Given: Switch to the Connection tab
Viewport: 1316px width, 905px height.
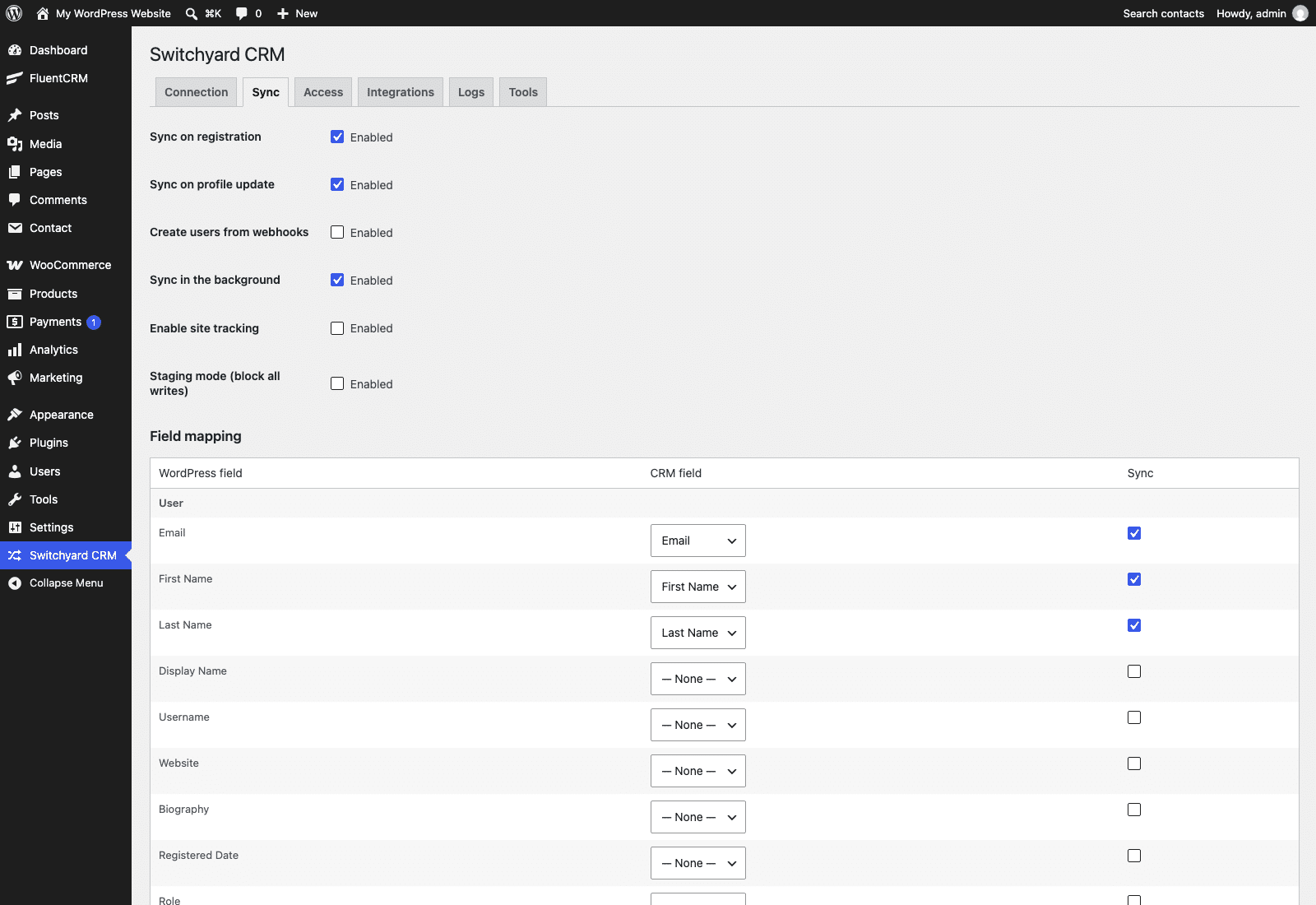Looking at the screenshot, I should tap(197, 92).
